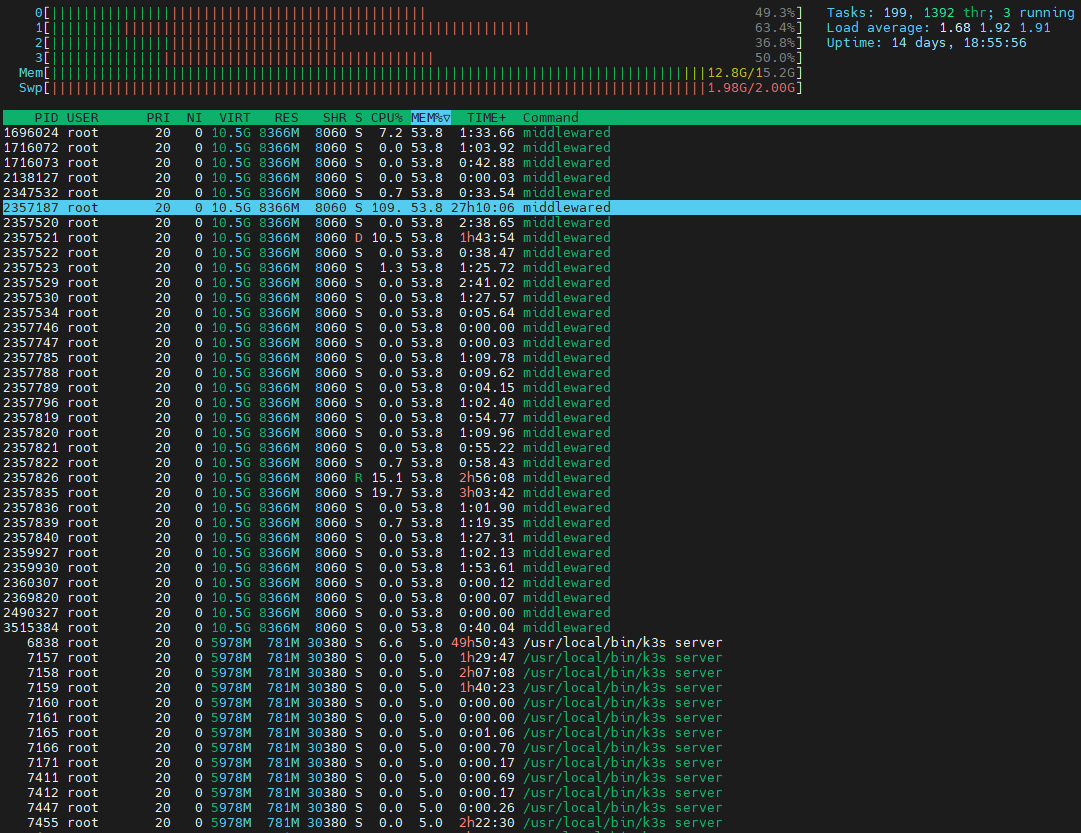Select k3s server row PID 7455
This screenshot has height=833, width=1081.
point(540,823)
